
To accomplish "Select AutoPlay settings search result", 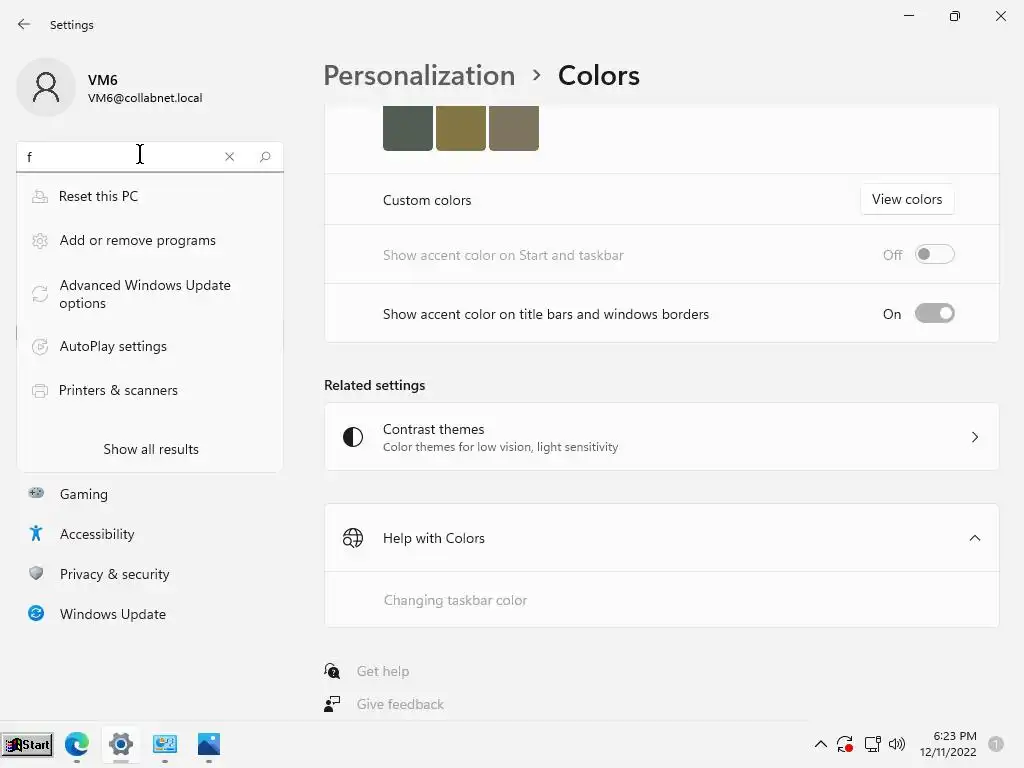I will coord(150,347).
